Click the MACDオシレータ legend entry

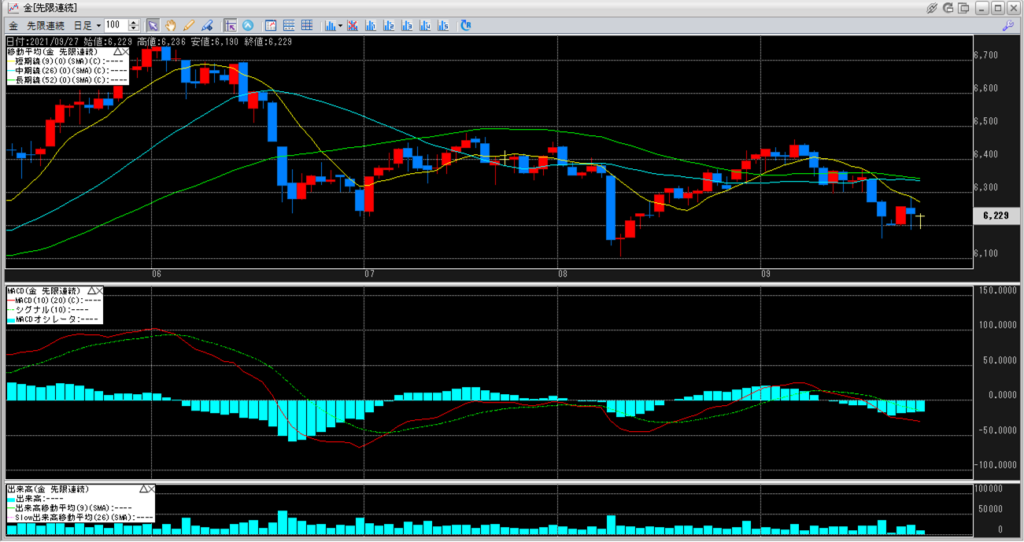click(x=54, y=319)
